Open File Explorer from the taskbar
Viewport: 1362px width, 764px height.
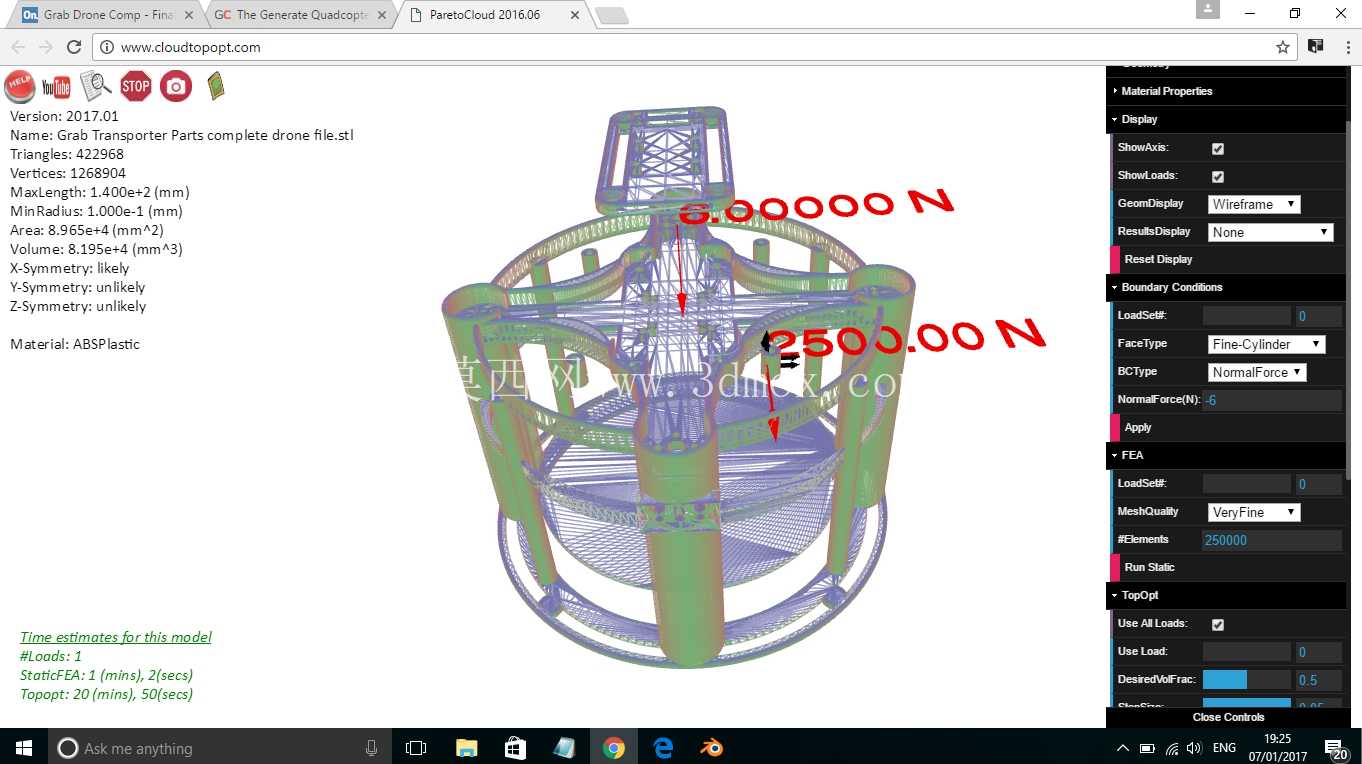click(x=466, y=747)
